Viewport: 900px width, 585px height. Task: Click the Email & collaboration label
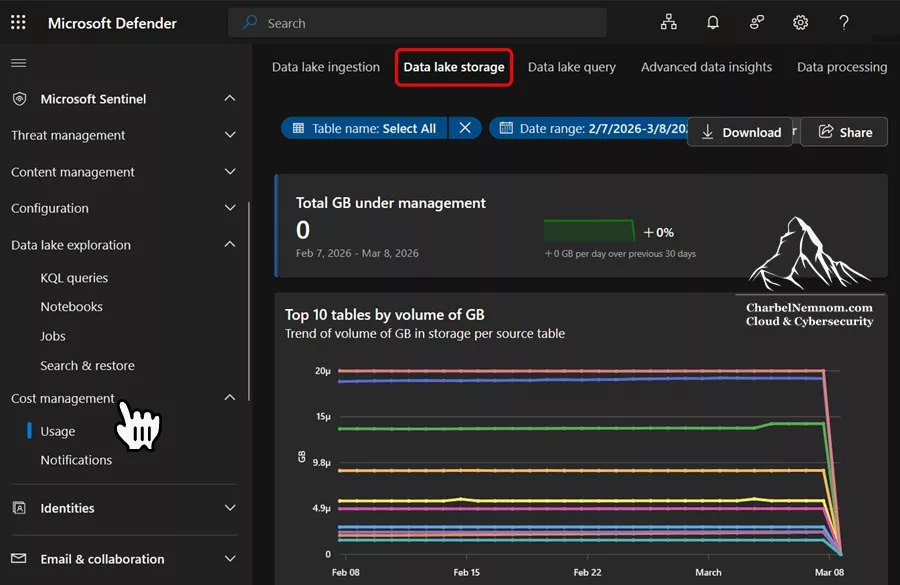pyautogui.click(x=102, y=559)
